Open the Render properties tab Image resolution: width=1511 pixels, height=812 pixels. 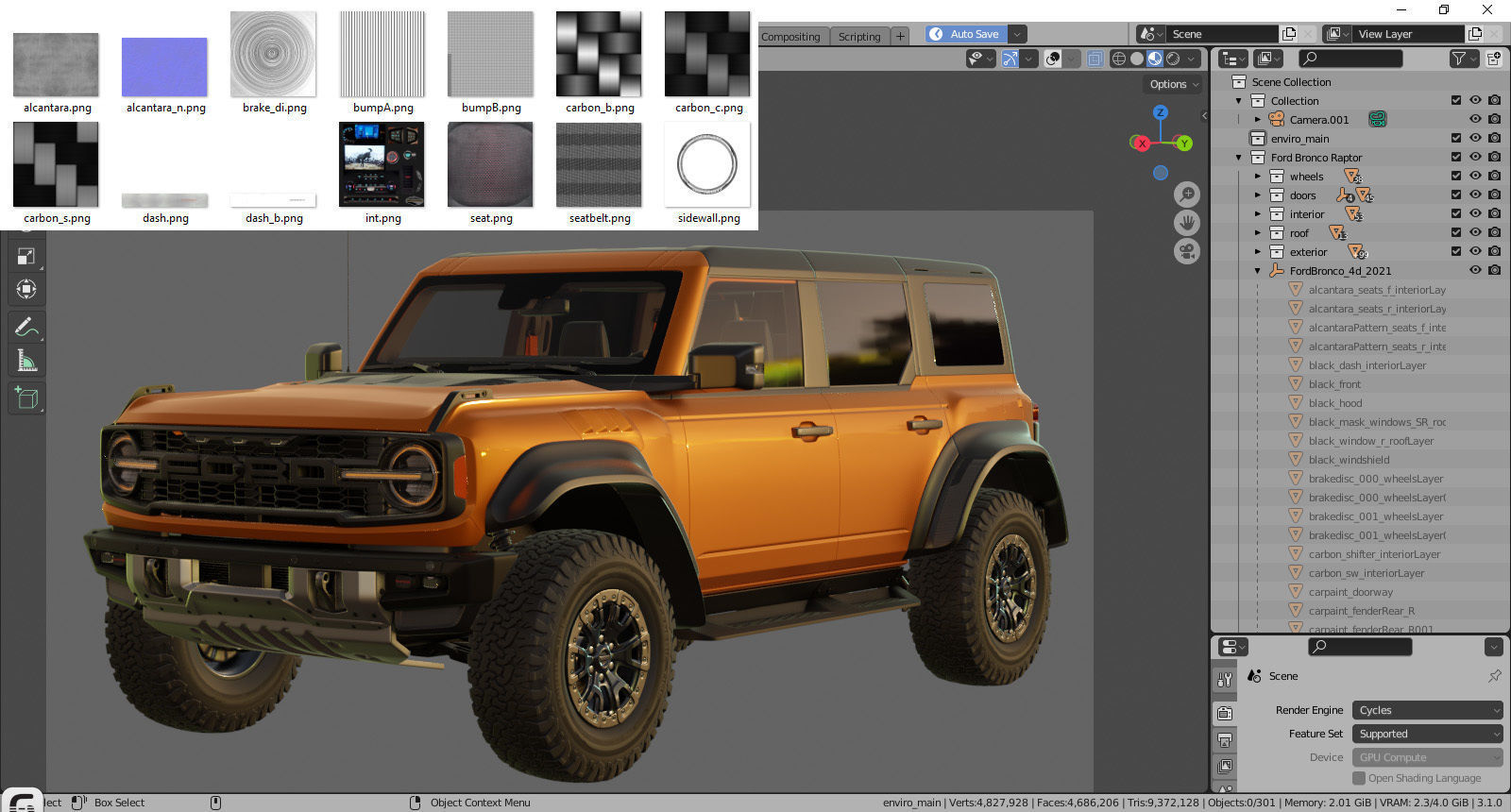coord(1225,713)
